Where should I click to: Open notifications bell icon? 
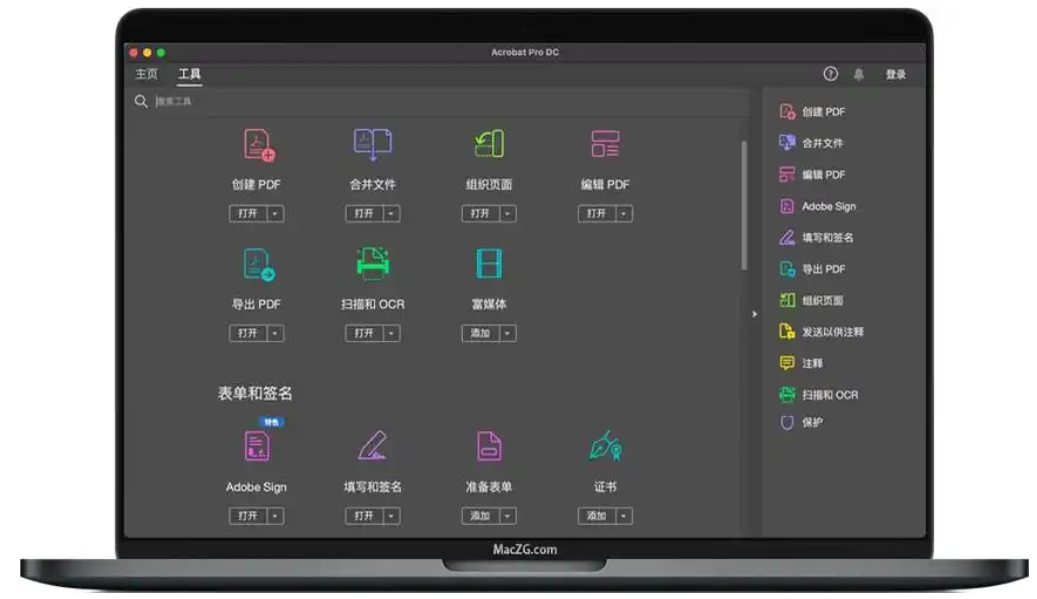tap(858, 74)
